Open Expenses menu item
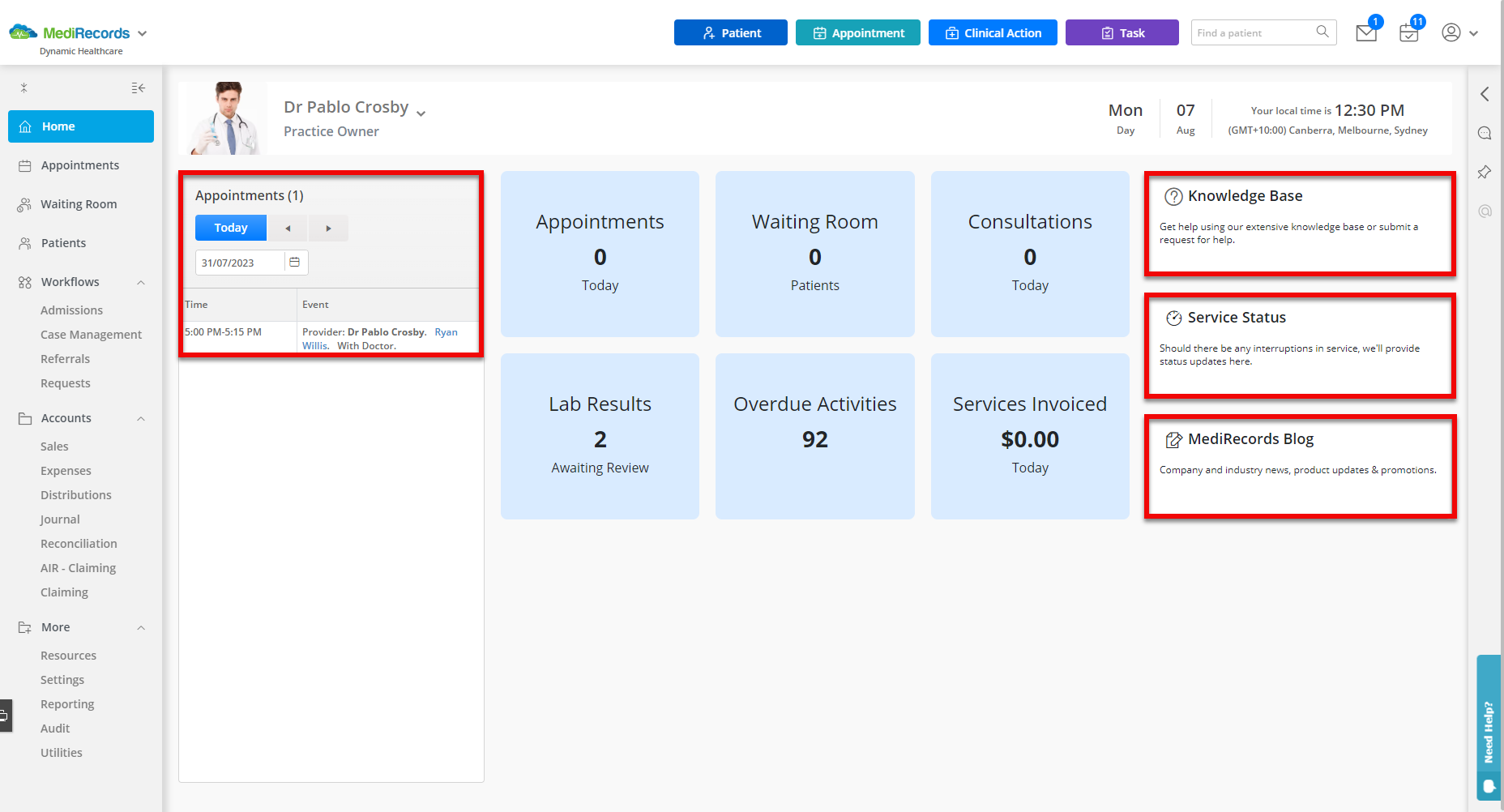The image size is (1504, 812). (66, 471)
